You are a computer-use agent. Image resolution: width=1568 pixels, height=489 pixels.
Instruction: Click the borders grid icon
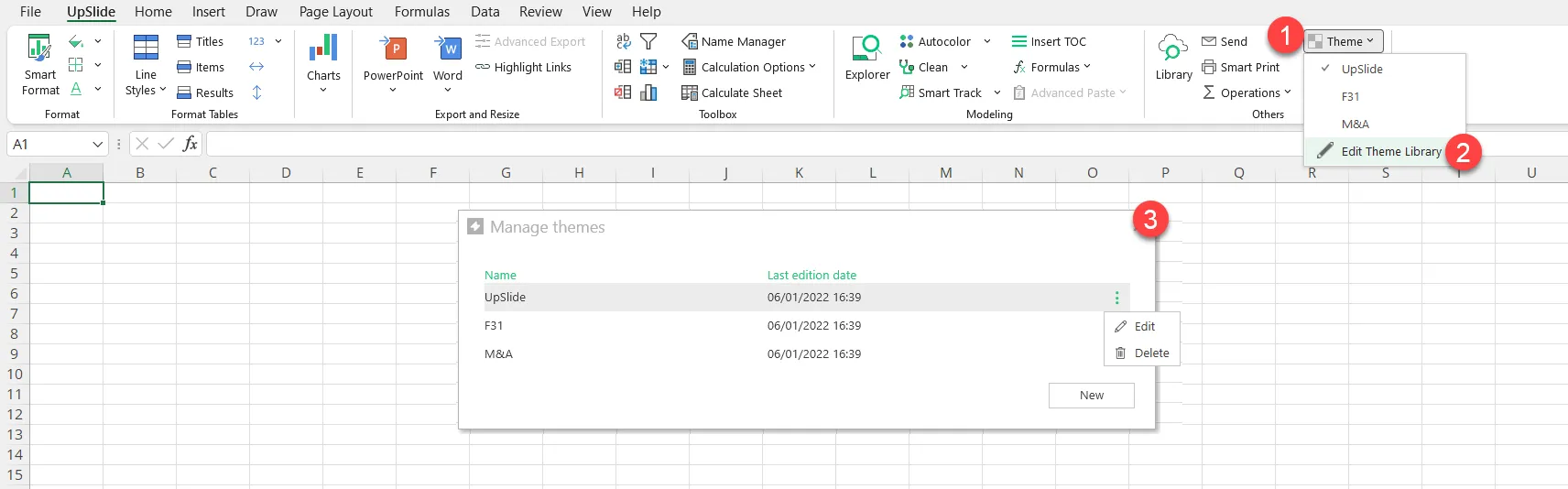click(76, 65)
